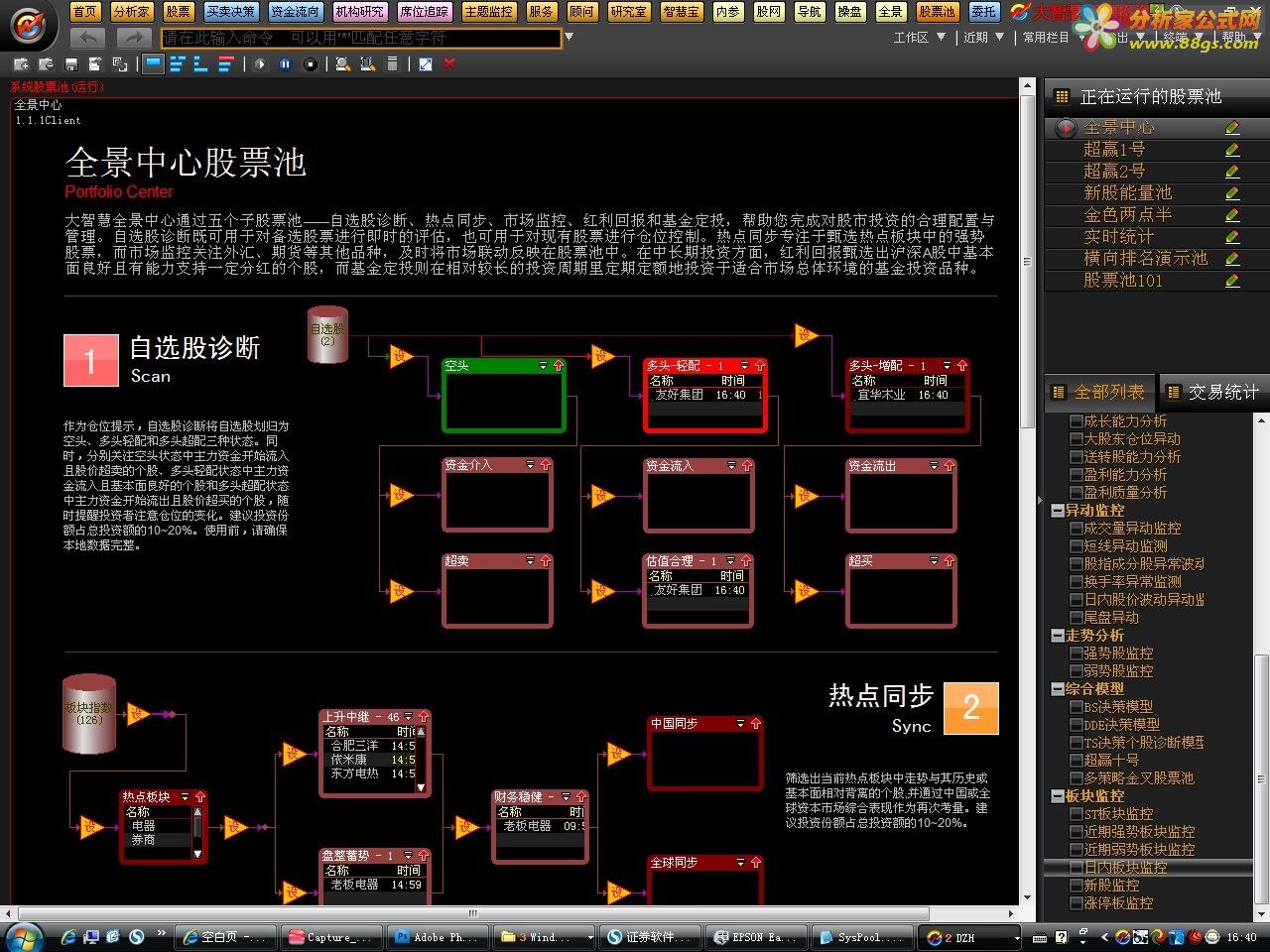Screen dimensions: 1270x952
Task: Click the 板块指数 database cylinder node
Action: coord(89,714)
